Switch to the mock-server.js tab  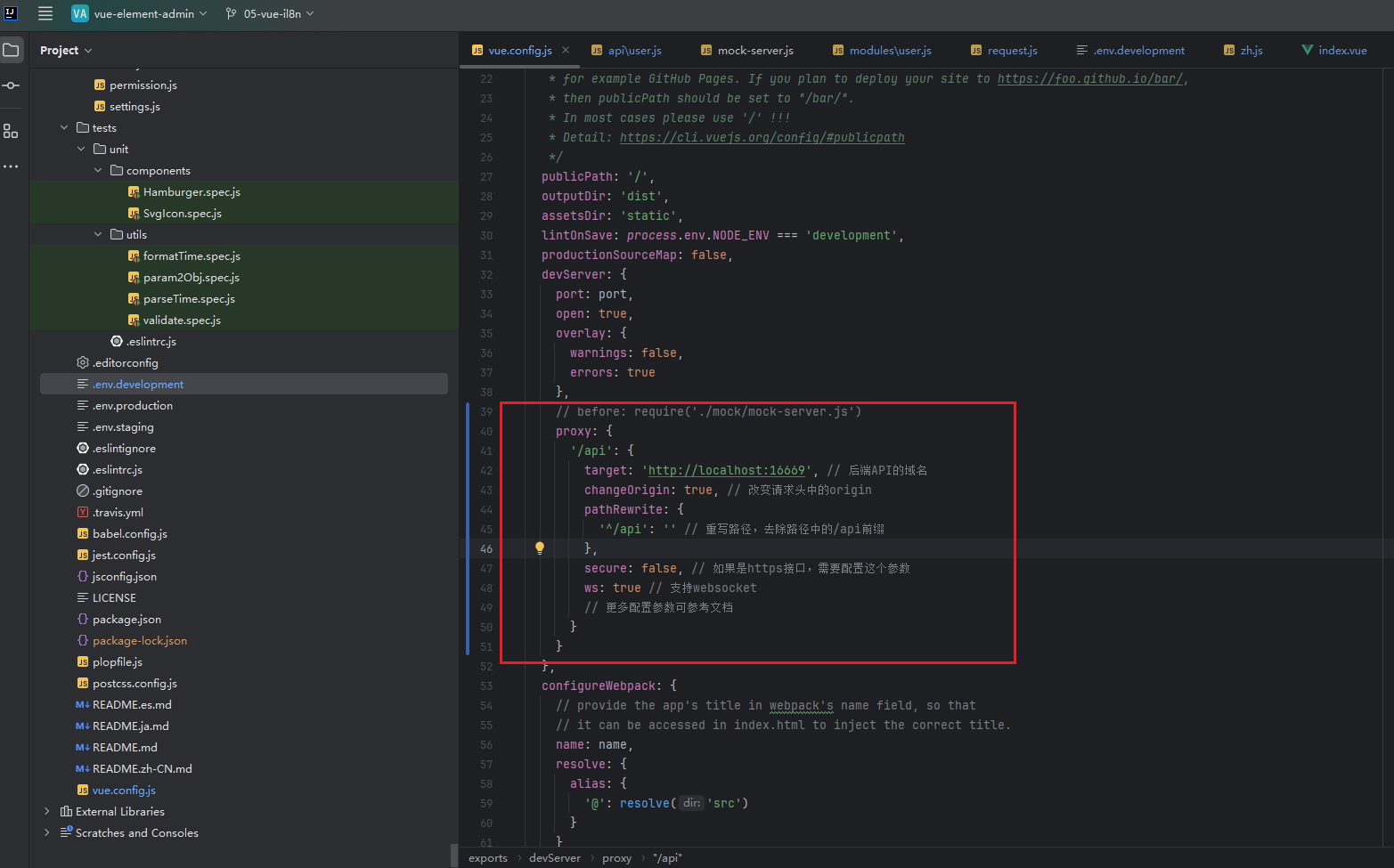[754, 50]
